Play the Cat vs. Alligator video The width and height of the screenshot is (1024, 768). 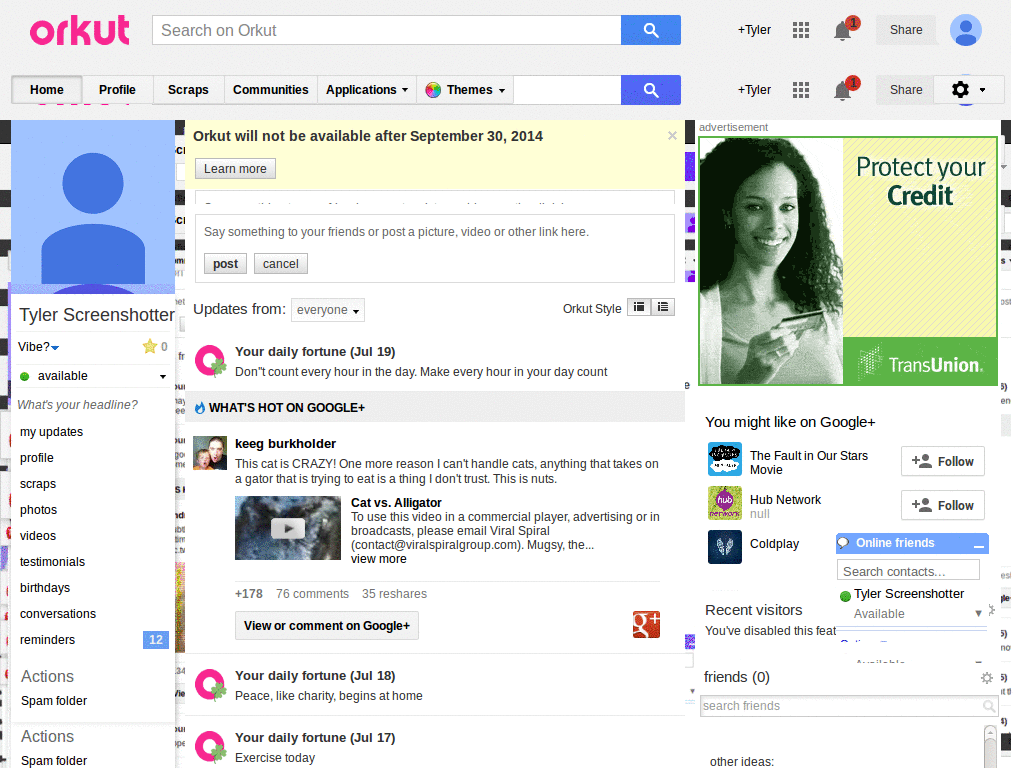[x=288, y=528]
